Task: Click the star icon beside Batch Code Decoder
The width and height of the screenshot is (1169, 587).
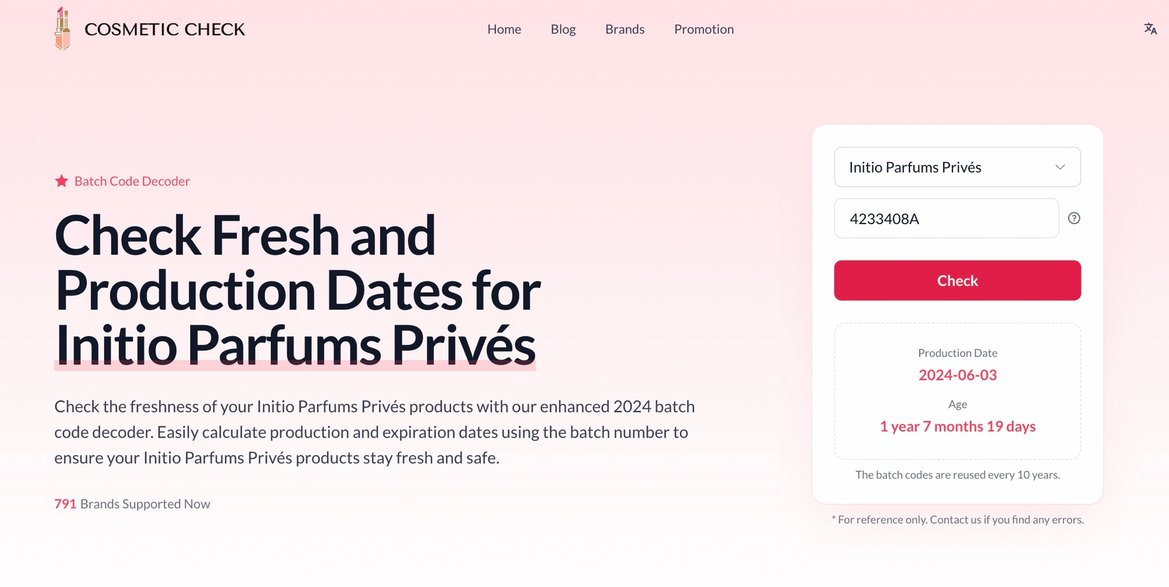Action: point(61,181)
